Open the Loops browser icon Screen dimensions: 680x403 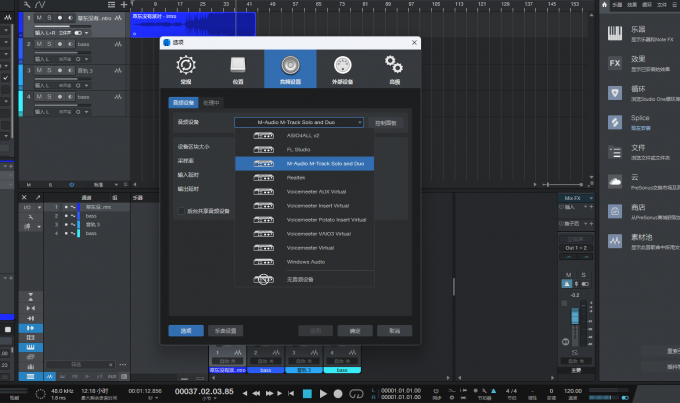point(615,93)
